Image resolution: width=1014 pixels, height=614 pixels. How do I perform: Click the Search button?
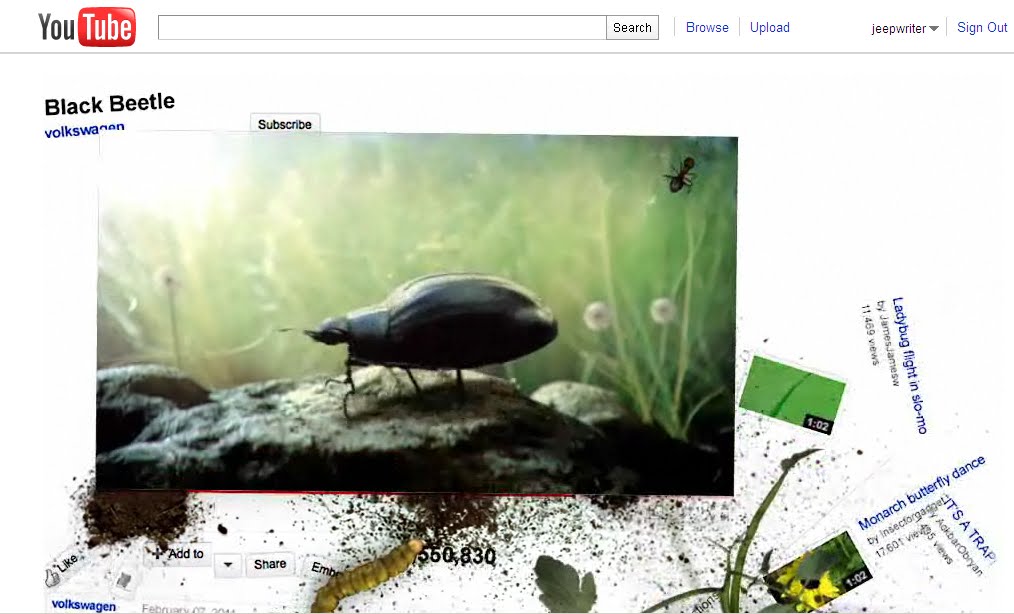[x=632, y=27]
